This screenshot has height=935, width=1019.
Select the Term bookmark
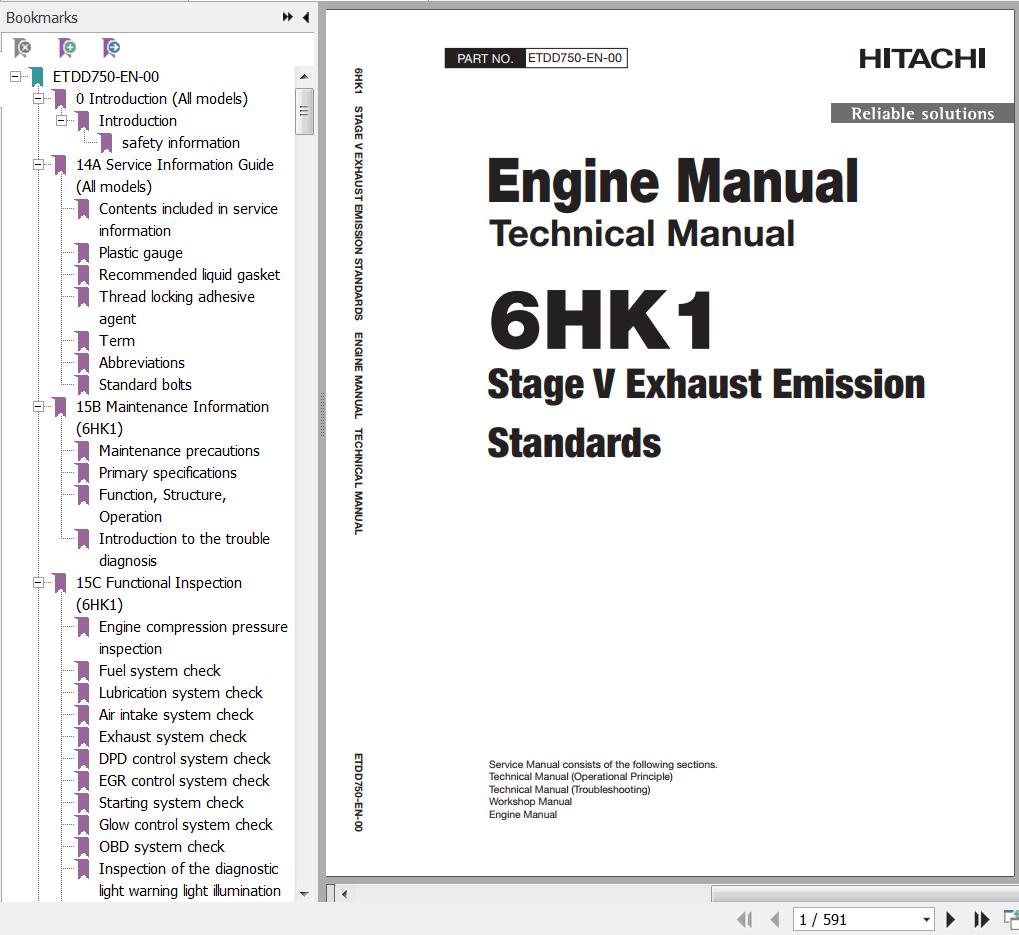pyautogui.click(x=117, y=341)
